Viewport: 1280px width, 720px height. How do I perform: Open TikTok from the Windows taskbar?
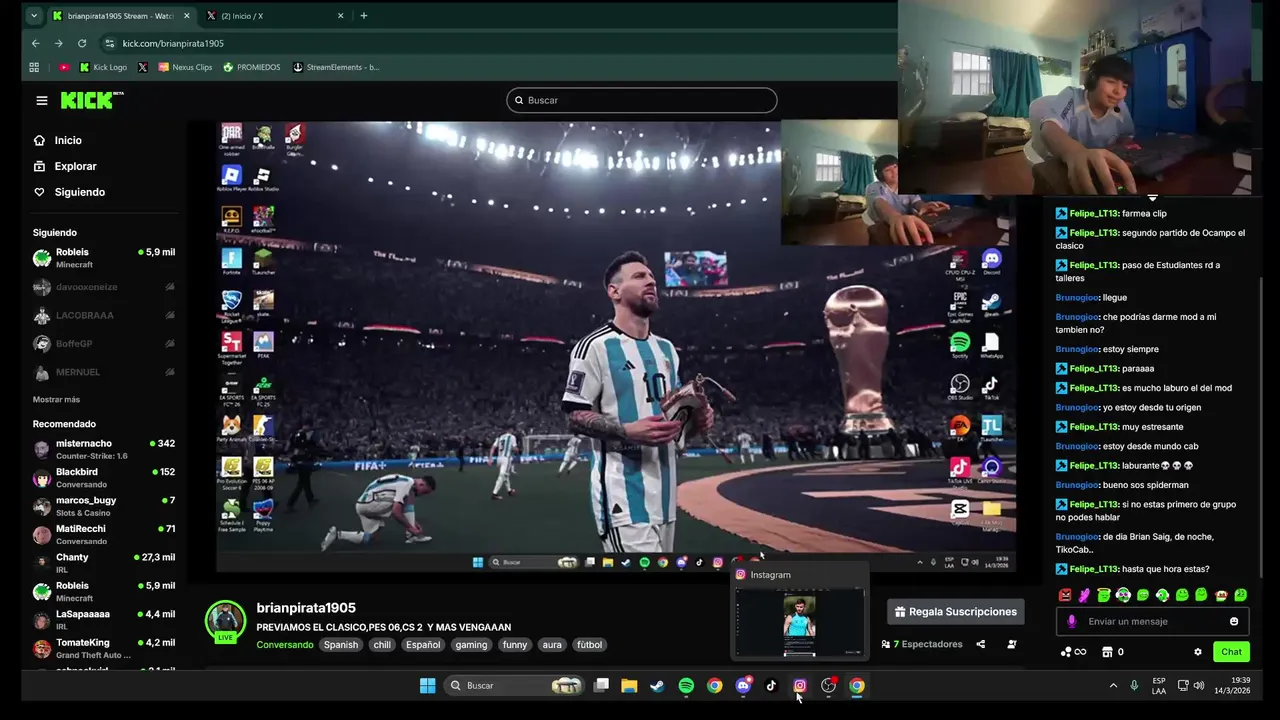771,685
